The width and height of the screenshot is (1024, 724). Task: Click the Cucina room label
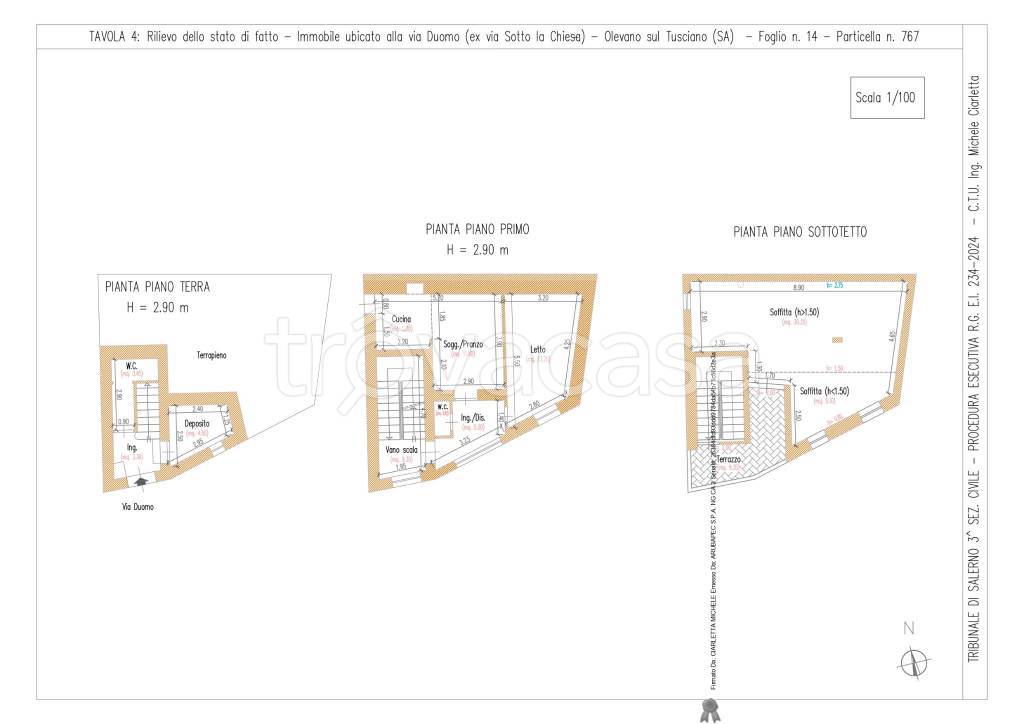tap(402, 319)
